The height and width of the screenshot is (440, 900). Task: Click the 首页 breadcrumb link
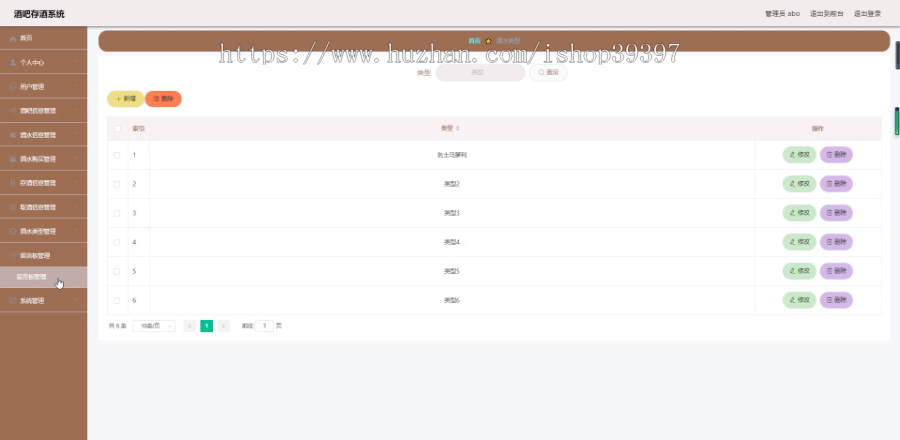point(474,41)
